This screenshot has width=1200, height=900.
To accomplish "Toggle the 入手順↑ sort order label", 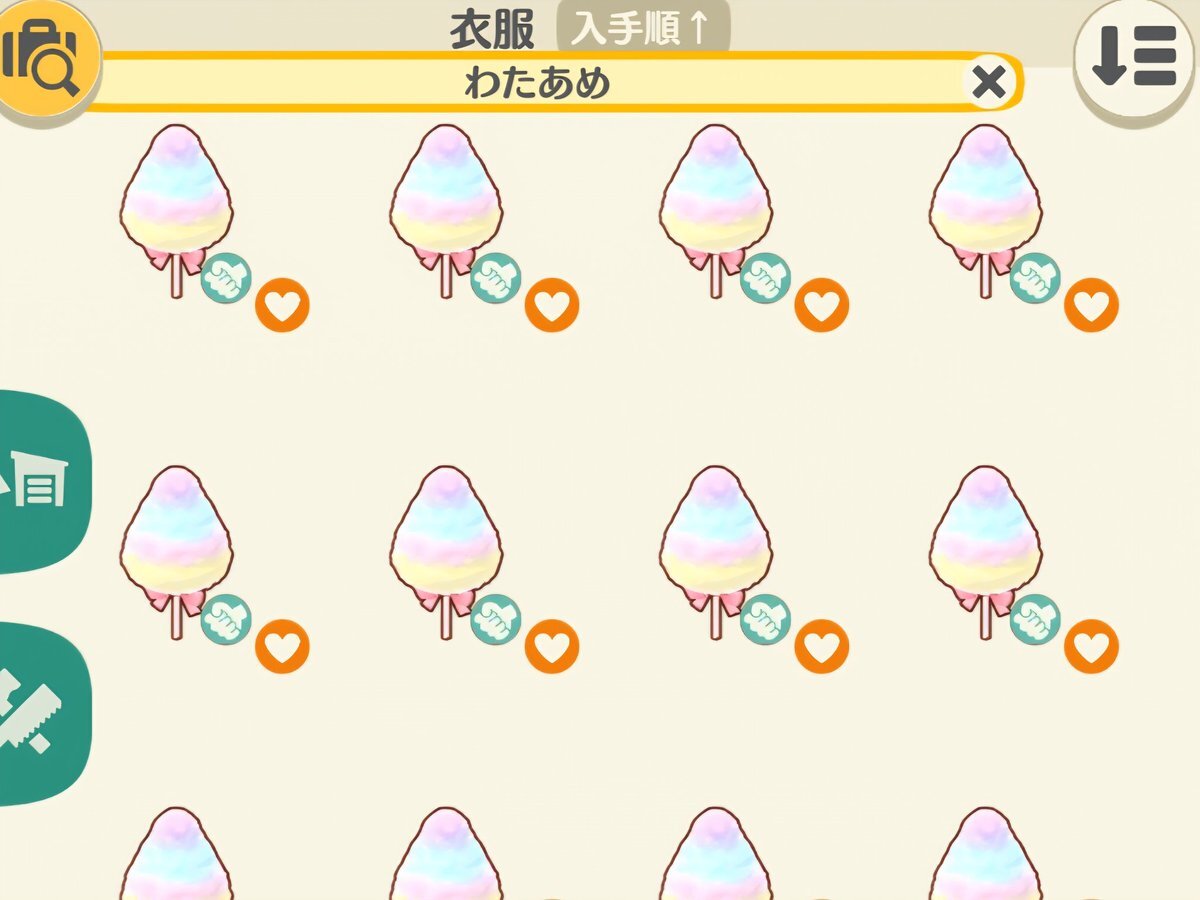I will (643, 28).
